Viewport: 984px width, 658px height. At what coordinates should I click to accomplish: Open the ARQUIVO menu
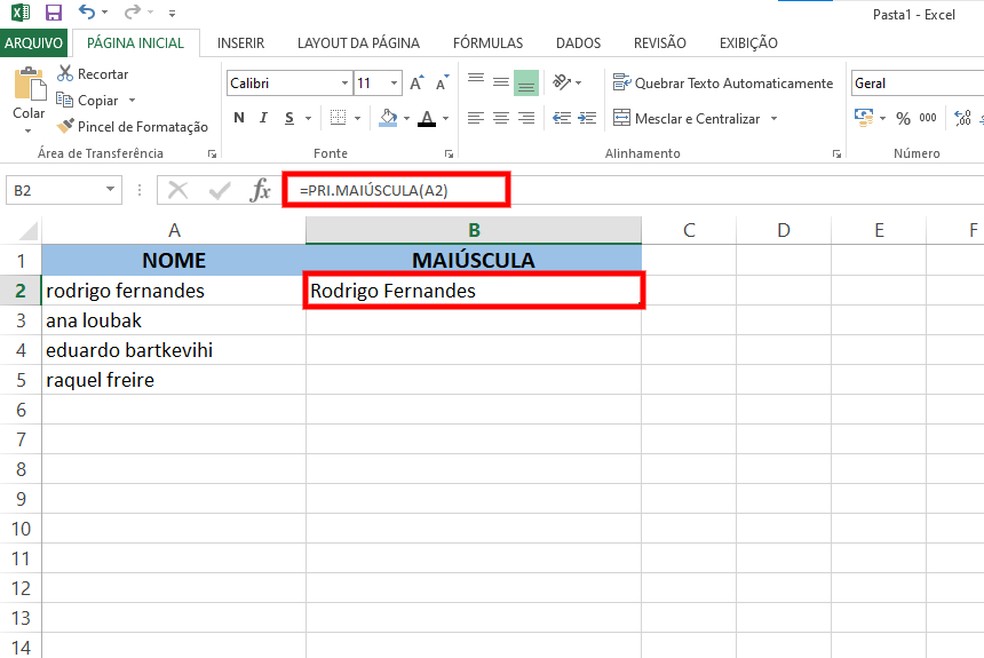click(34, 43)
